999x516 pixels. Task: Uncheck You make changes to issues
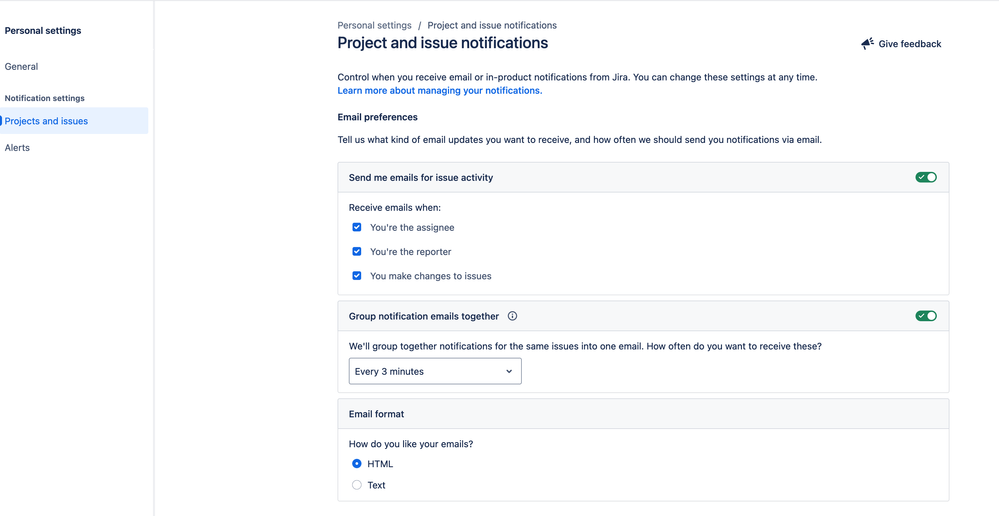[357, 276]
